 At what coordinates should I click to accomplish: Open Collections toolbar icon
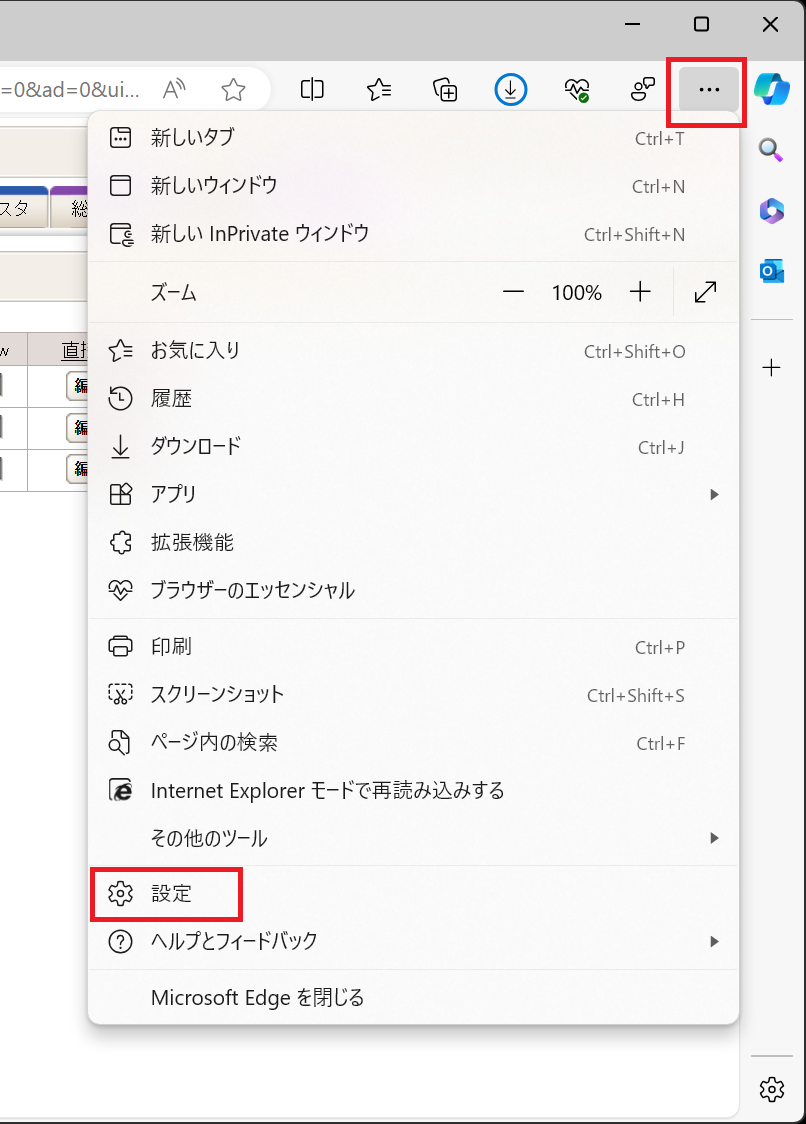pyautogui.click(x=445, y=90)
